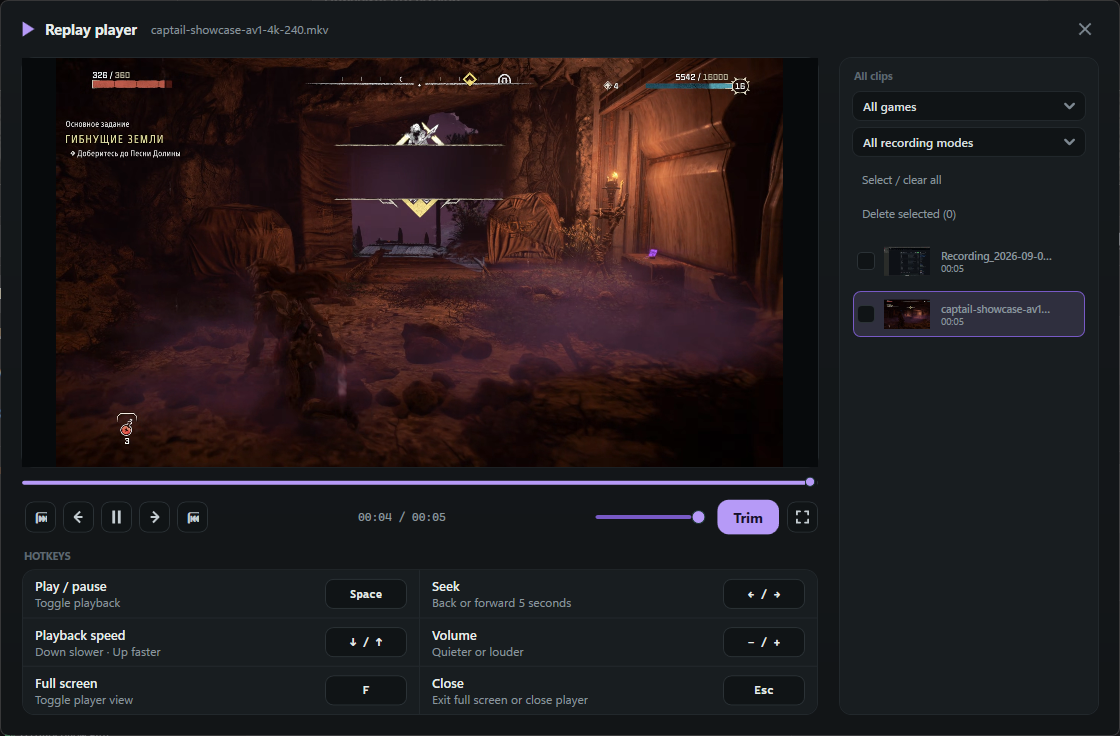Click the captail-showcase-av1-4k-240.mkv file name

(x=239, y=30)
